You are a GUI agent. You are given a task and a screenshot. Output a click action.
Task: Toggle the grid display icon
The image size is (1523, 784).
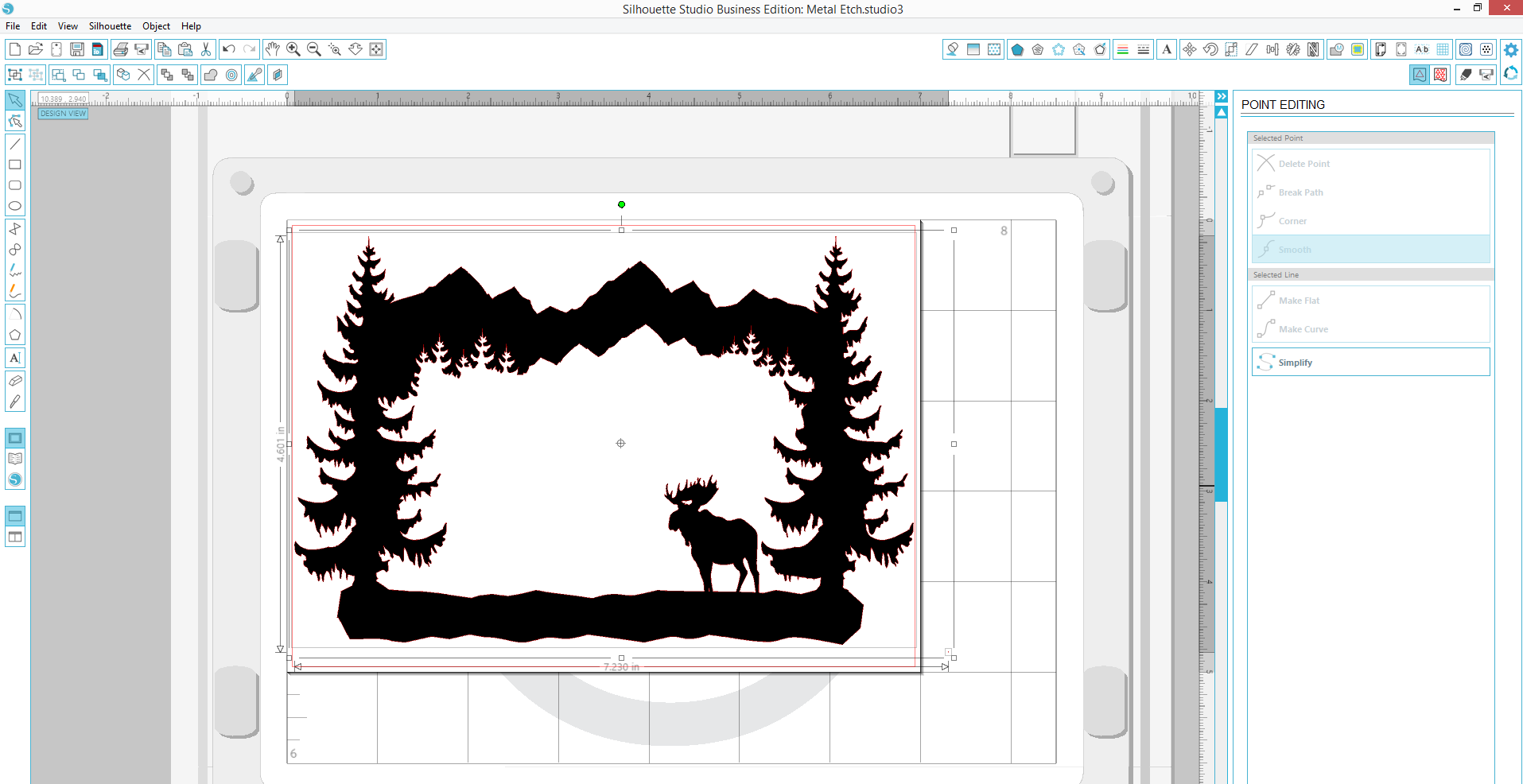1443,49
